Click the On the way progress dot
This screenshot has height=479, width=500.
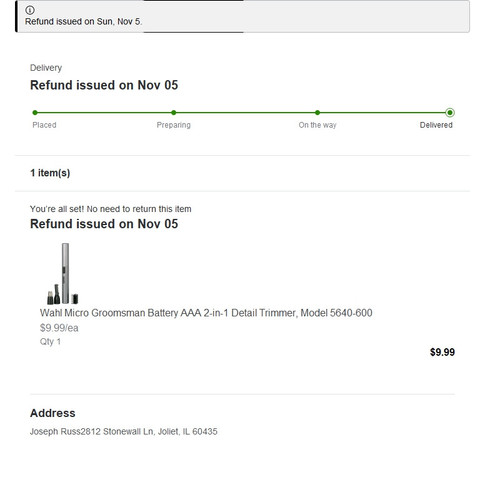[317, 113]
